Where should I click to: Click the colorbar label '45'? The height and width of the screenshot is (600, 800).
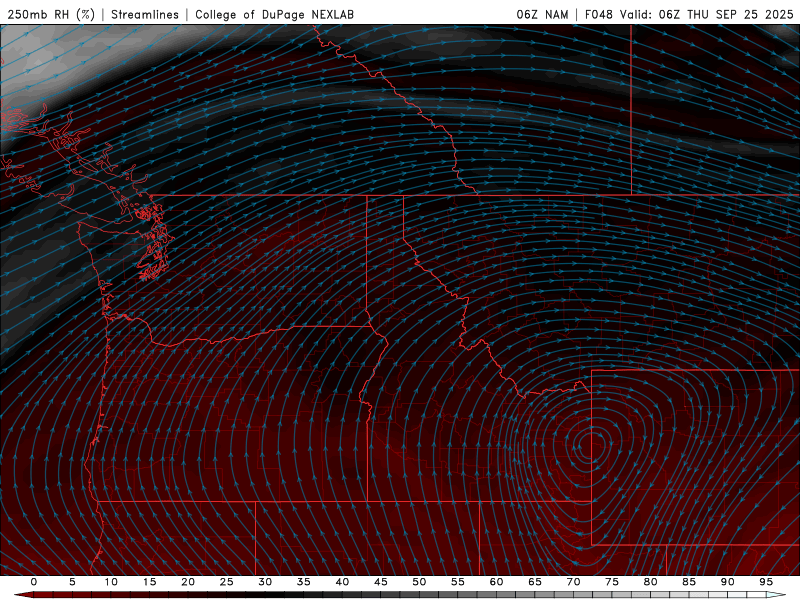381,582
